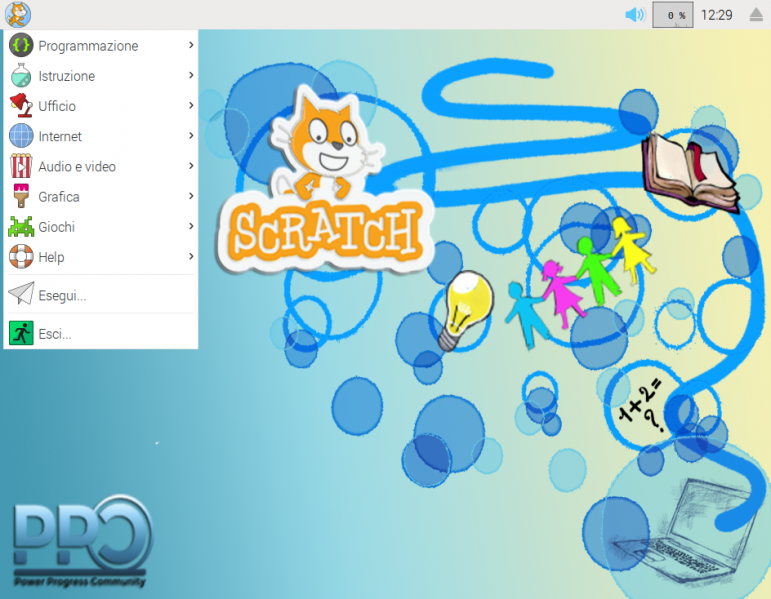Click the 0 % CPU usage monitor

pyautogui.click(x=673, y=15)
